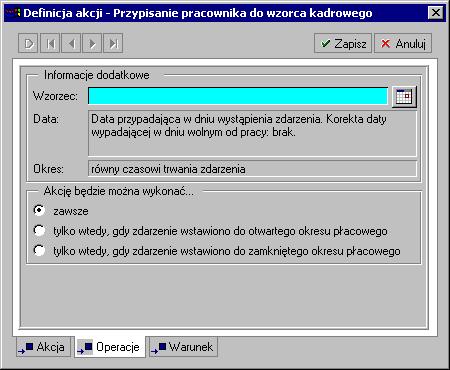450x370 pixels.
Task: Open the Wzorzec list picker icon
Action: (x=404, y=97)
